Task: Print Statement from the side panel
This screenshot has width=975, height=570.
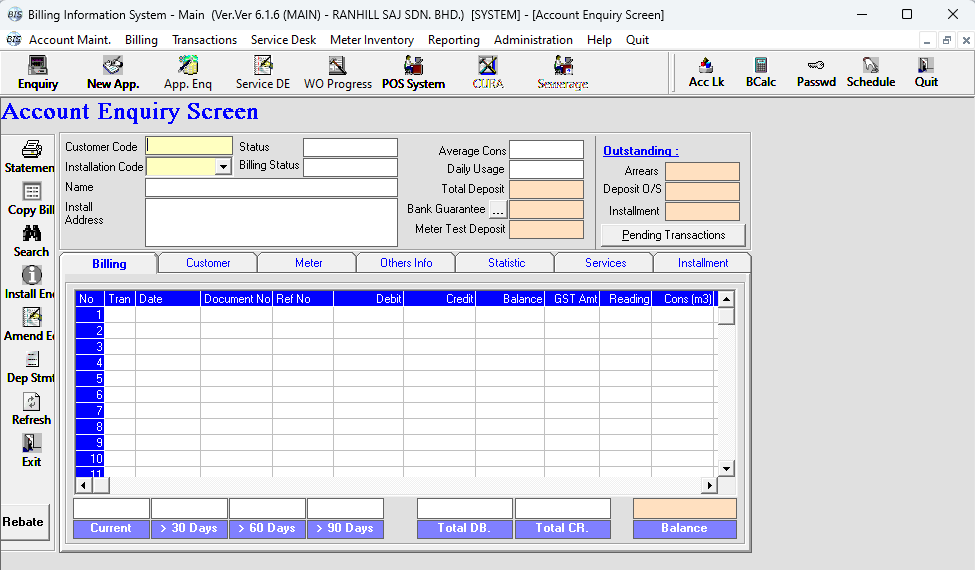Action: (31, 157)
